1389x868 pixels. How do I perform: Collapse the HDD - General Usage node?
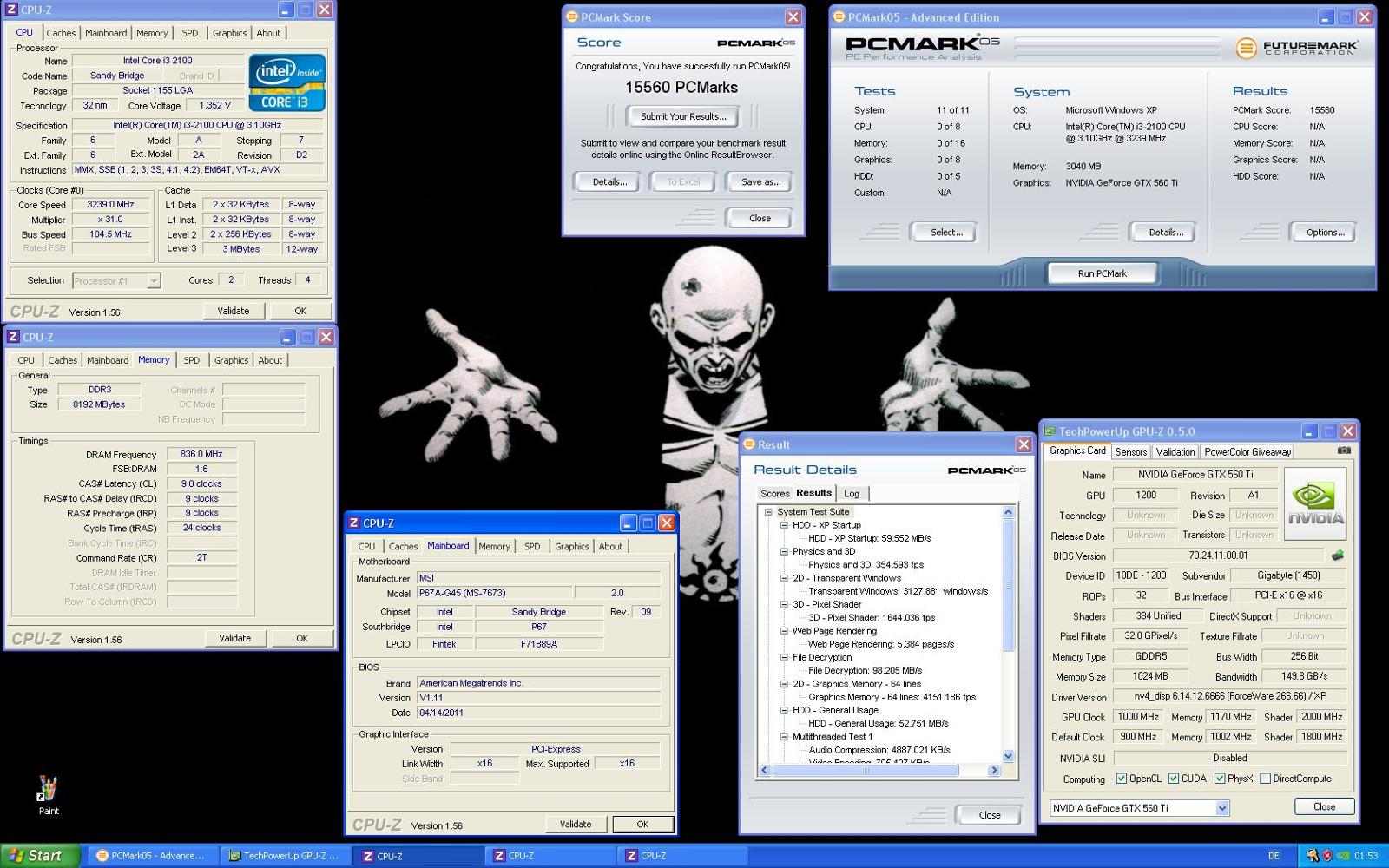(784, 710)
